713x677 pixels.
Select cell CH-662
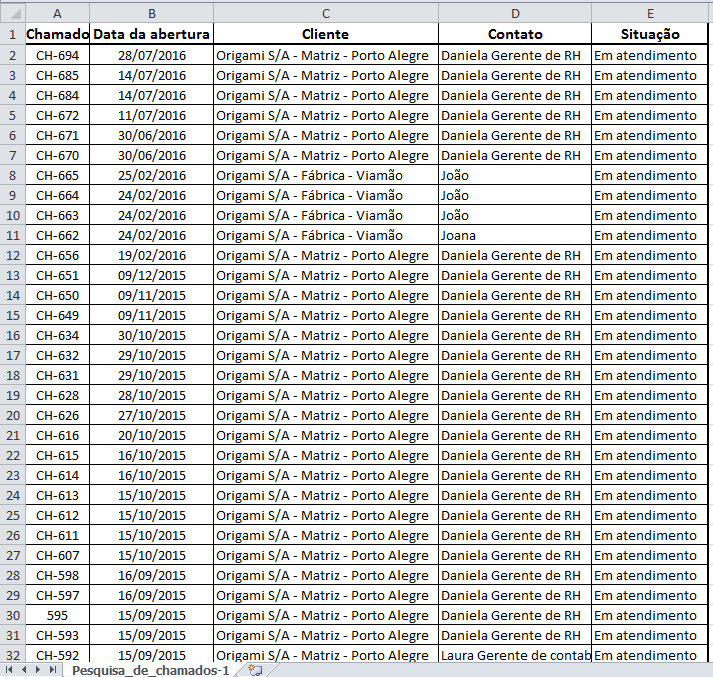(57, 236)
